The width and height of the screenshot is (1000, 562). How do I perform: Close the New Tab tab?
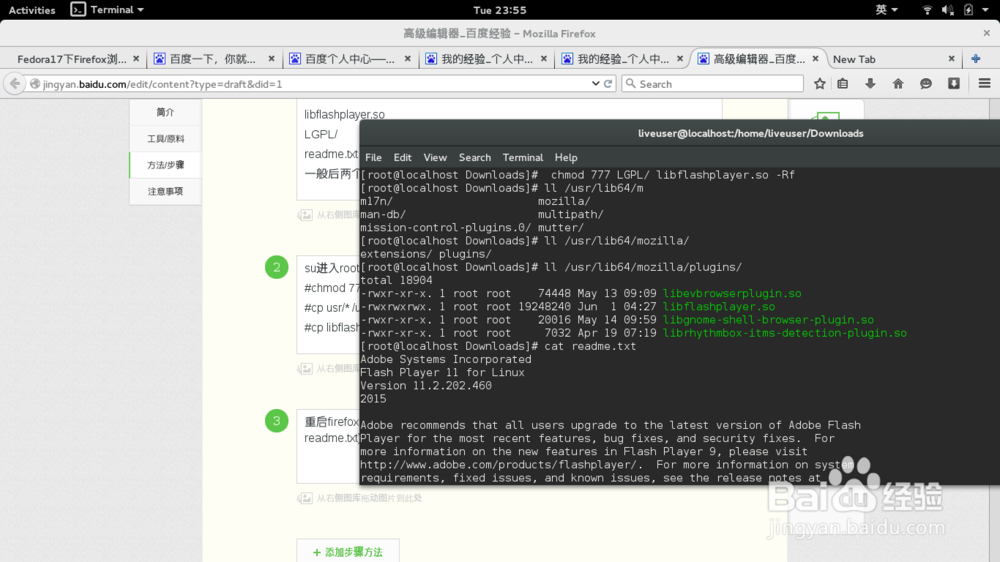tap(951, 59)
